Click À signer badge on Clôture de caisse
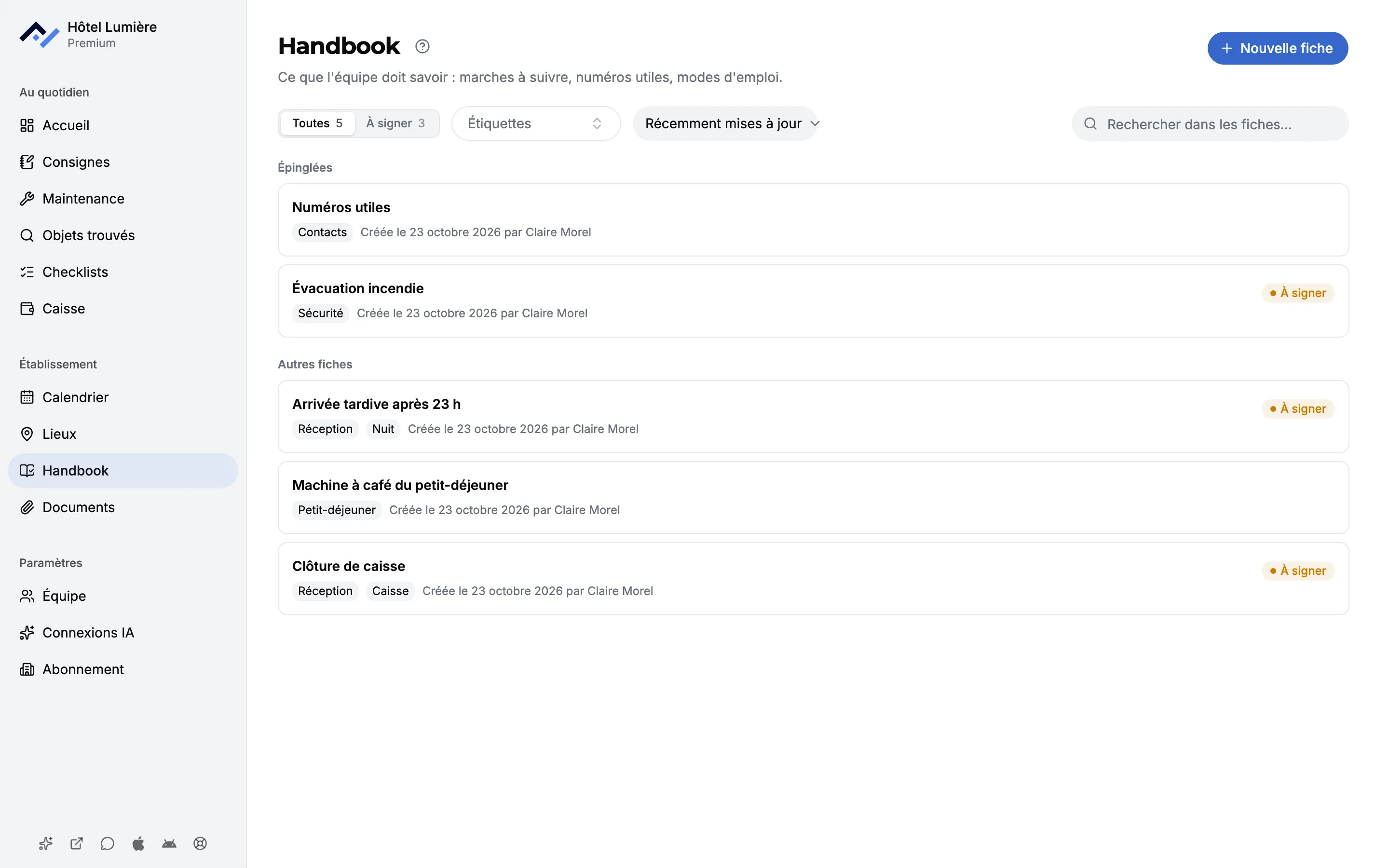Screen dimensions: 1389x868 coord(1298,570)
